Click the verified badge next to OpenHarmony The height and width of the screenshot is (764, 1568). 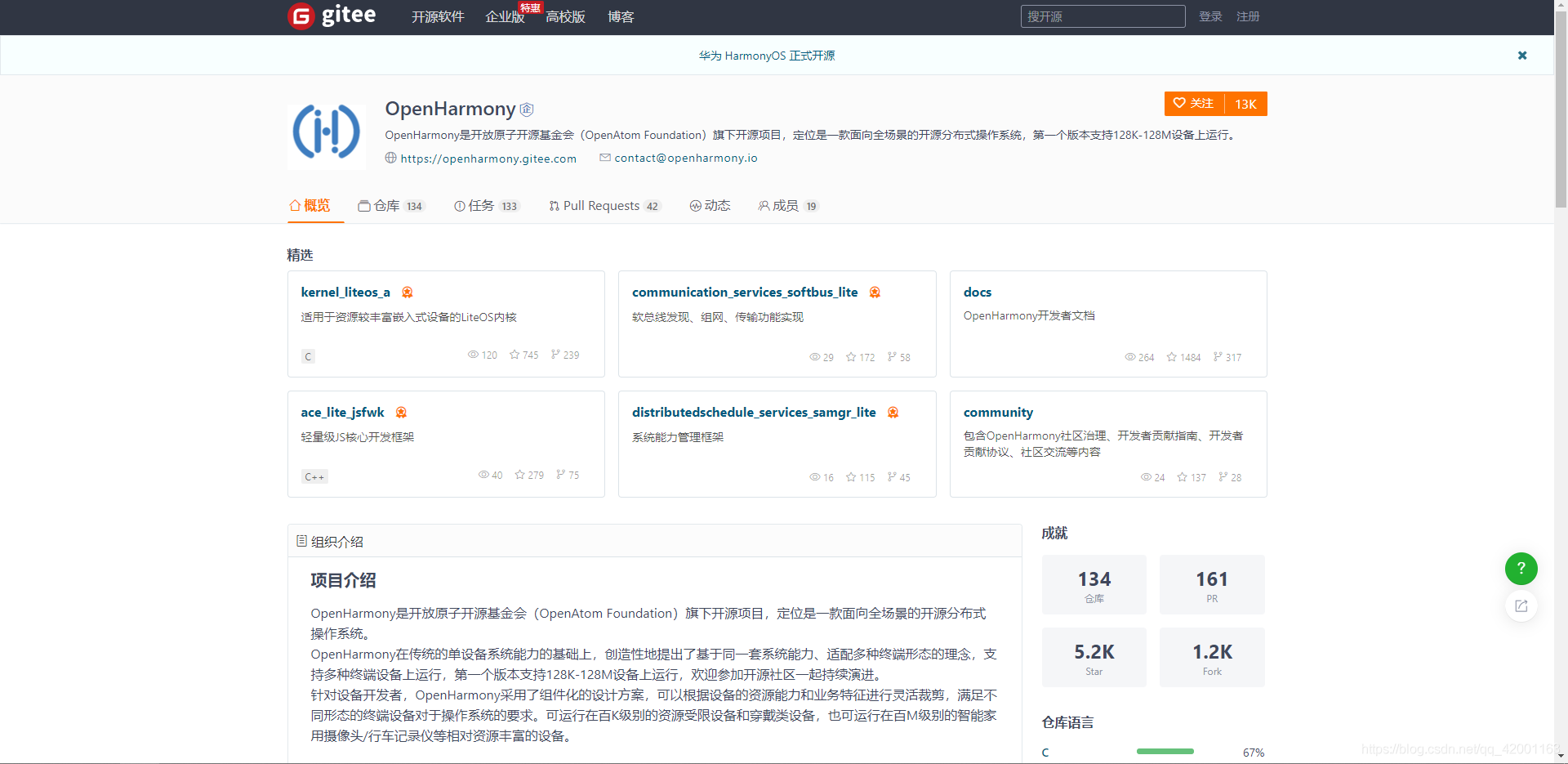[x=527, y=109]
